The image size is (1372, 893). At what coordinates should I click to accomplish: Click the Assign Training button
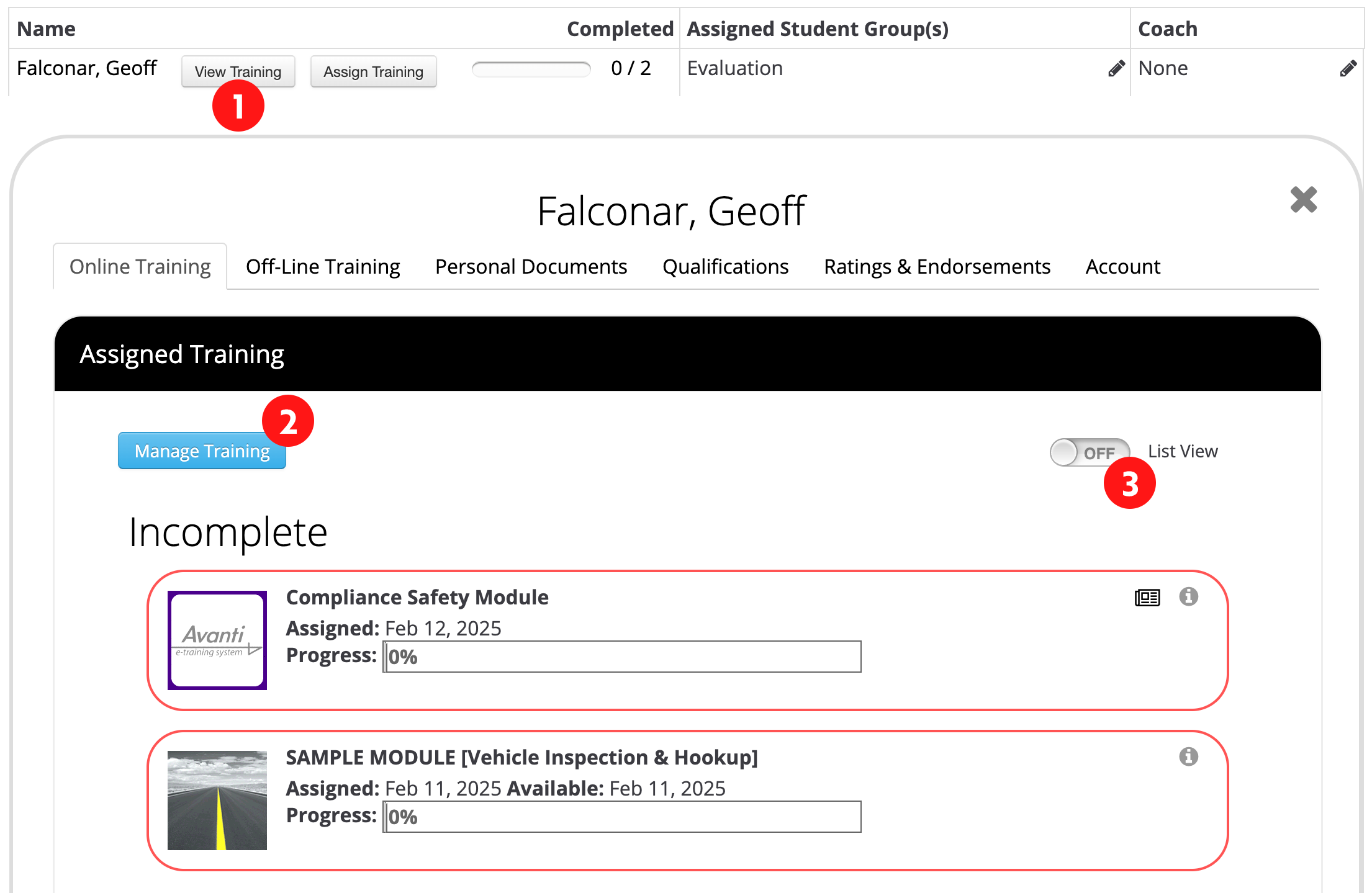[373, 72]
